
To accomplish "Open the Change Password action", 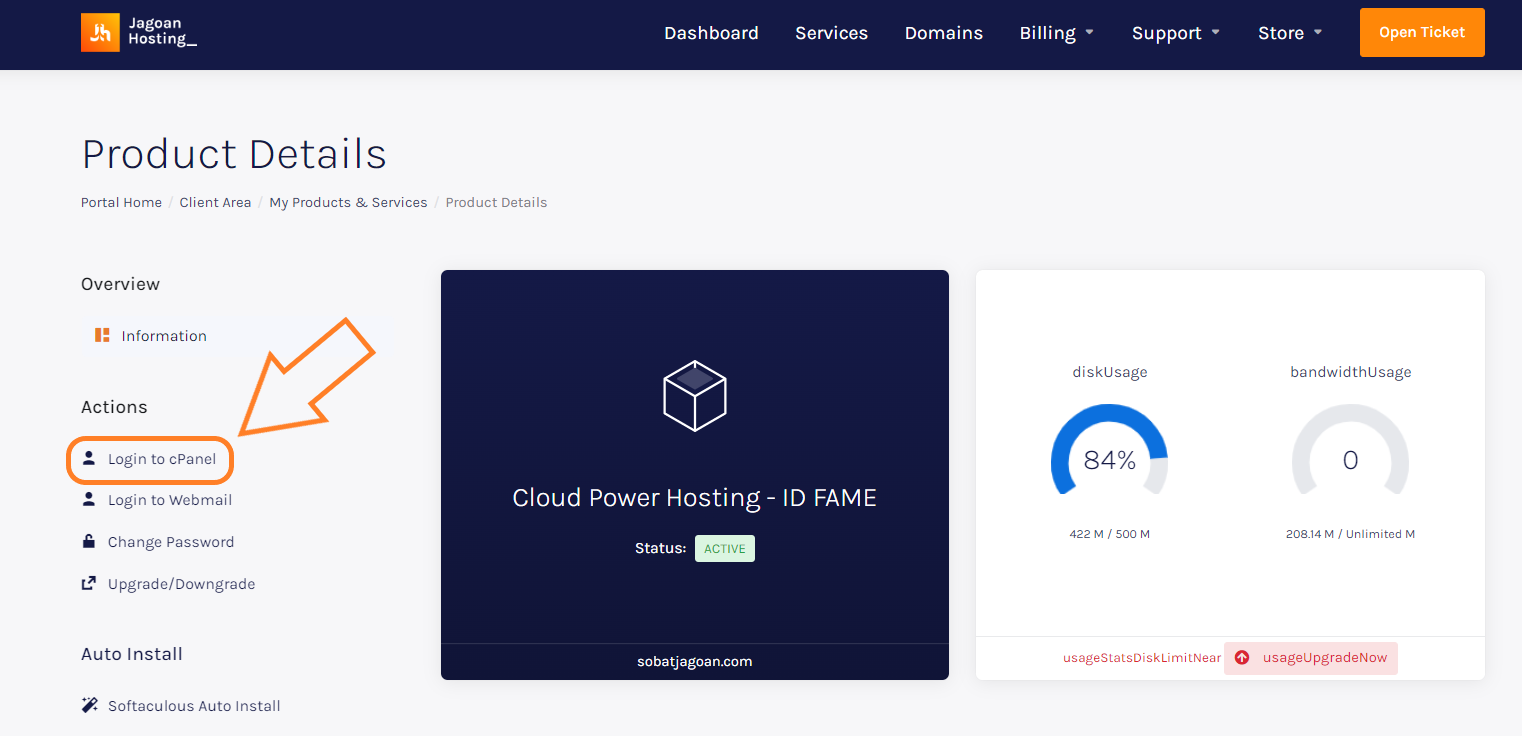I will pos(171,542).
